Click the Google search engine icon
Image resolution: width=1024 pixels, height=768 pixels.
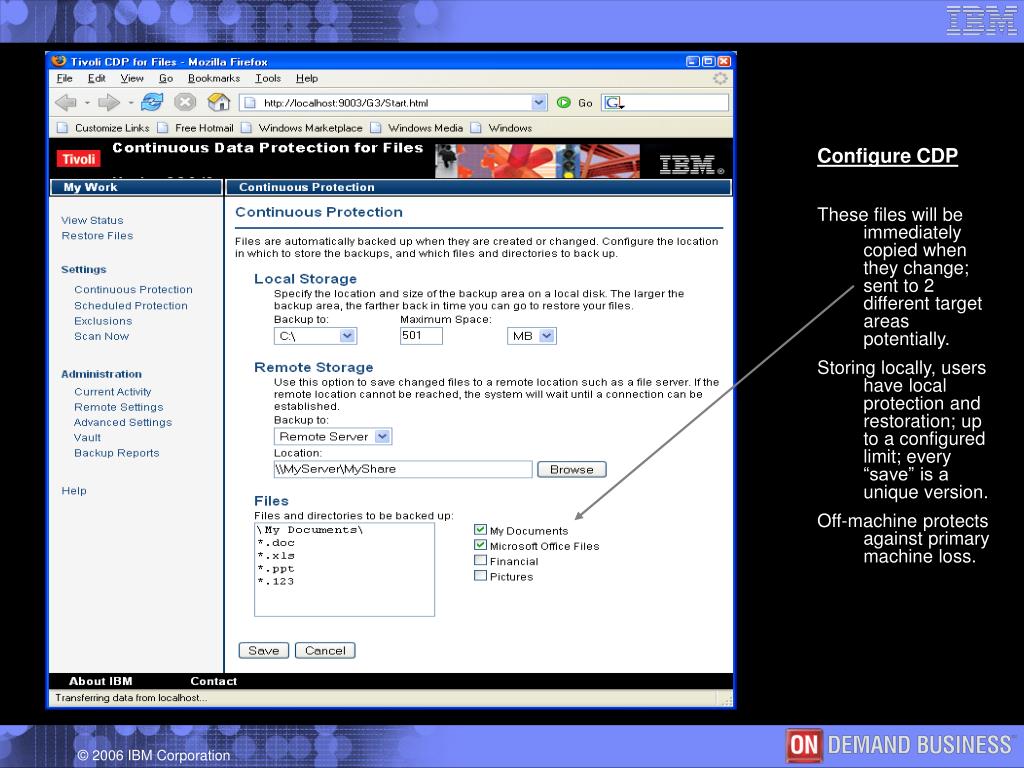click(613, 103)
